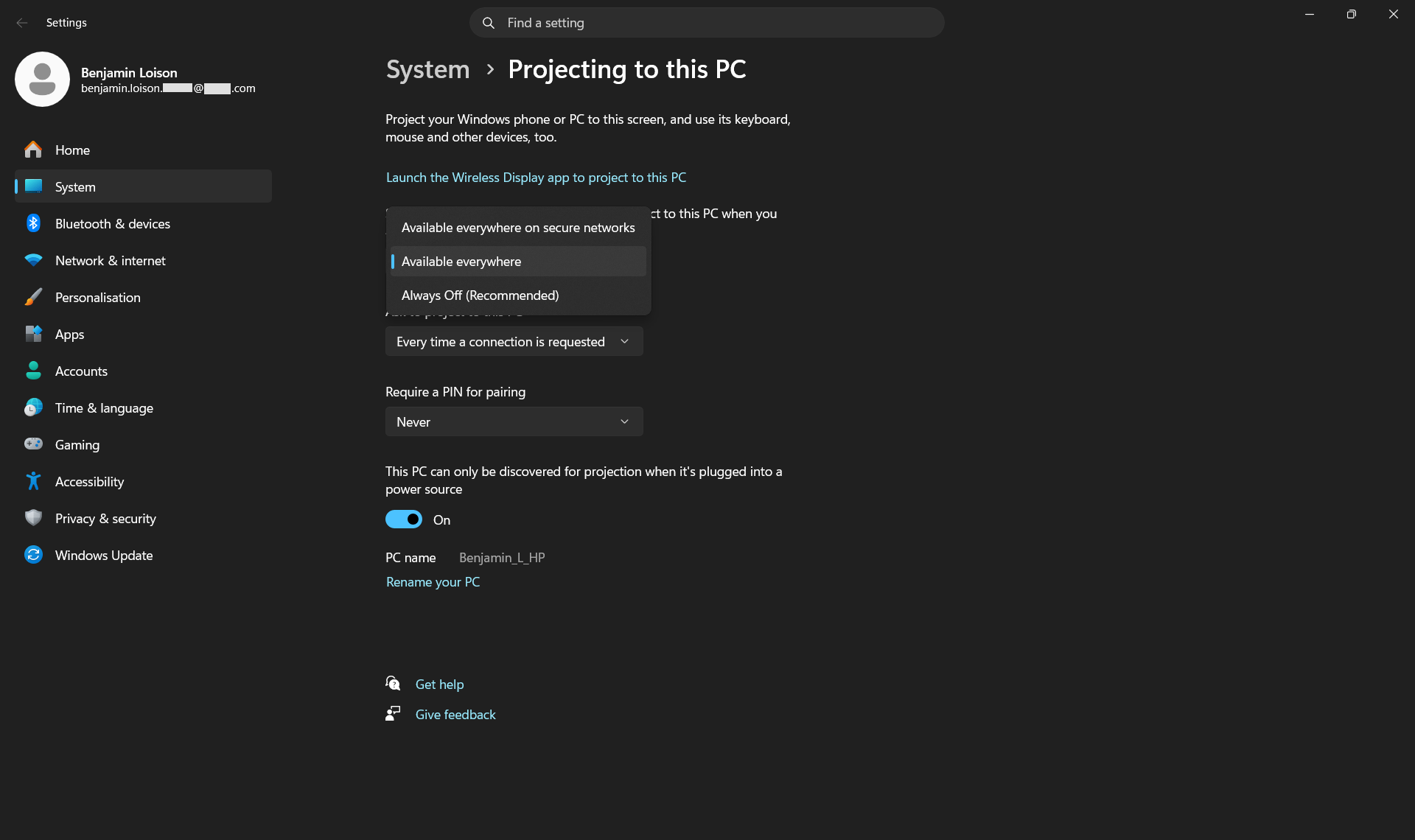The height and width of the screenshot is (840, 1415).
Task: Open the 'Every time a connection is requested' dropdown
Action: pos(514,341)
